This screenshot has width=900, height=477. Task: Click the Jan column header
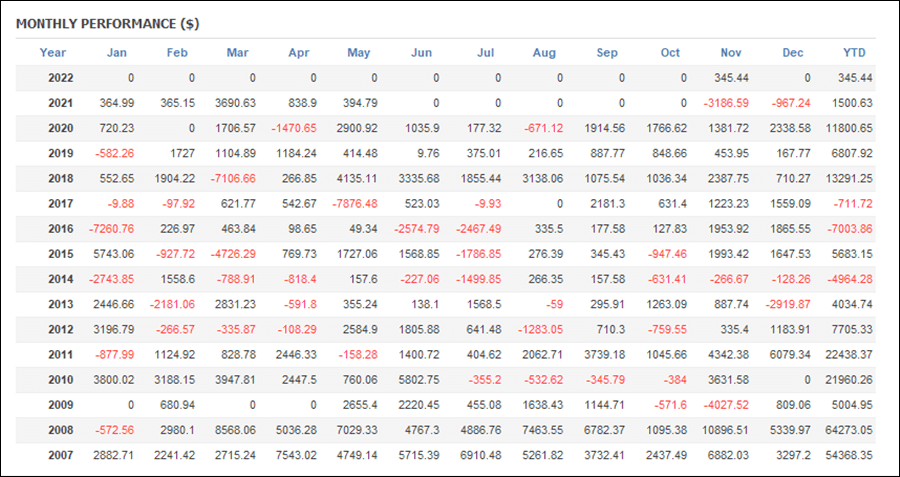(117, 53)
